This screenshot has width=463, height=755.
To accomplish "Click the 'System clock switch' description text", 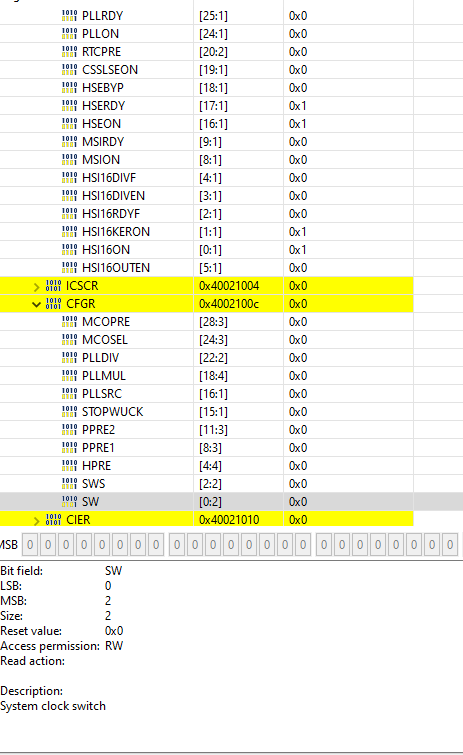I will click(x=53, y=706).
